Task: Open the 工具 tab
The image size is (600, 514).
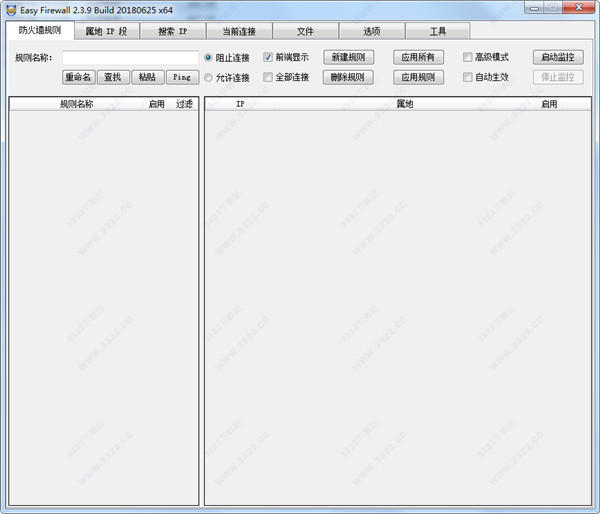Action: pos(438,31)
